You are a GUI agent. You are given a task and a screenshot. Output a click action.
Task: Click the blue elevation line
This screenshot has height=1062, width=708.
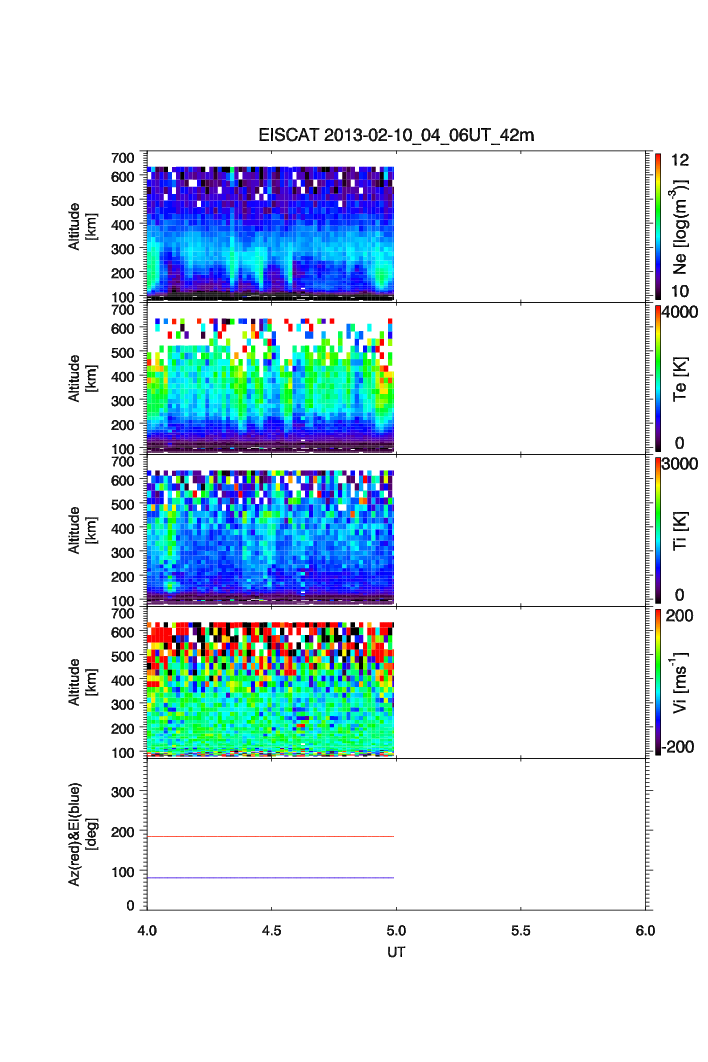tap(270, 878)
